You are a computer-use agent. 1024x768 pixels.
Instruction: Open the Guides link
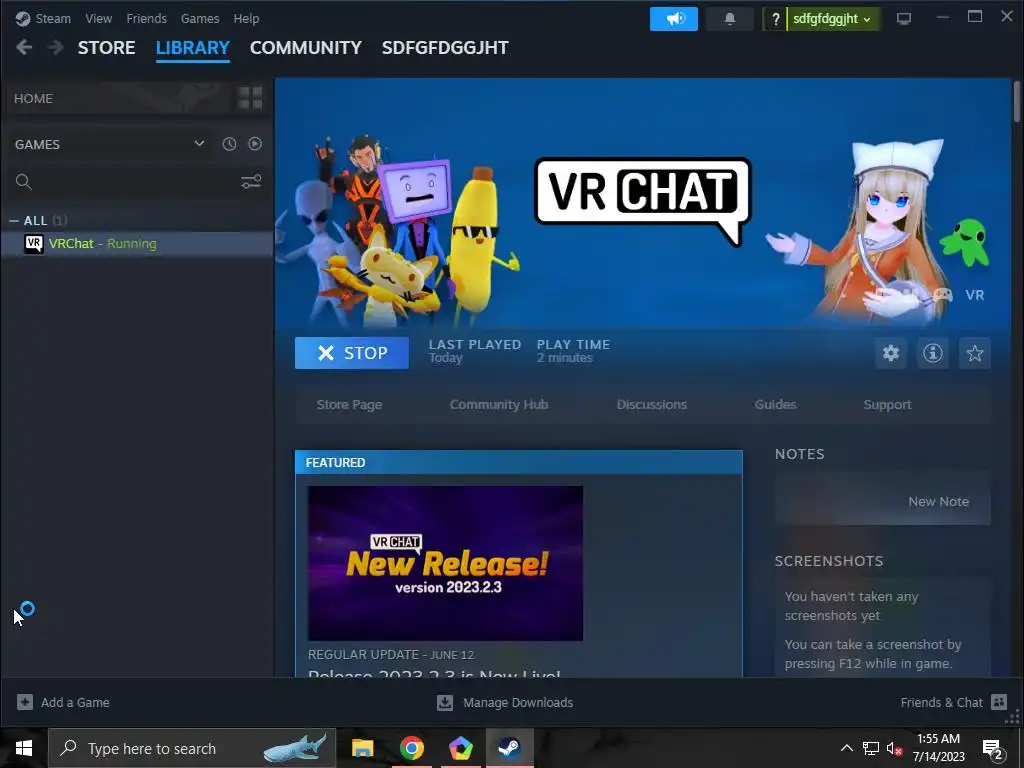tap(775, 405)
